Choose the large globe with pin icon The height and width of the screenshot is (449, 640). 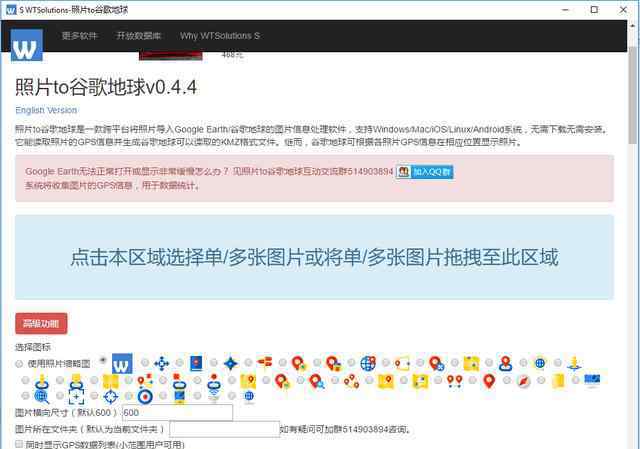[368, 363]
